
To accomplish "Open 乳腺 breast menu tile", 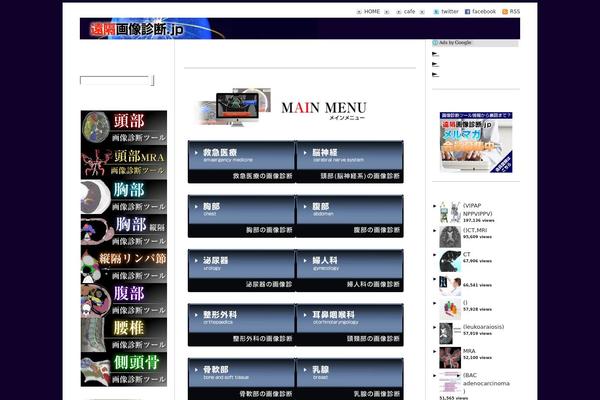I will tap(350, 379).
